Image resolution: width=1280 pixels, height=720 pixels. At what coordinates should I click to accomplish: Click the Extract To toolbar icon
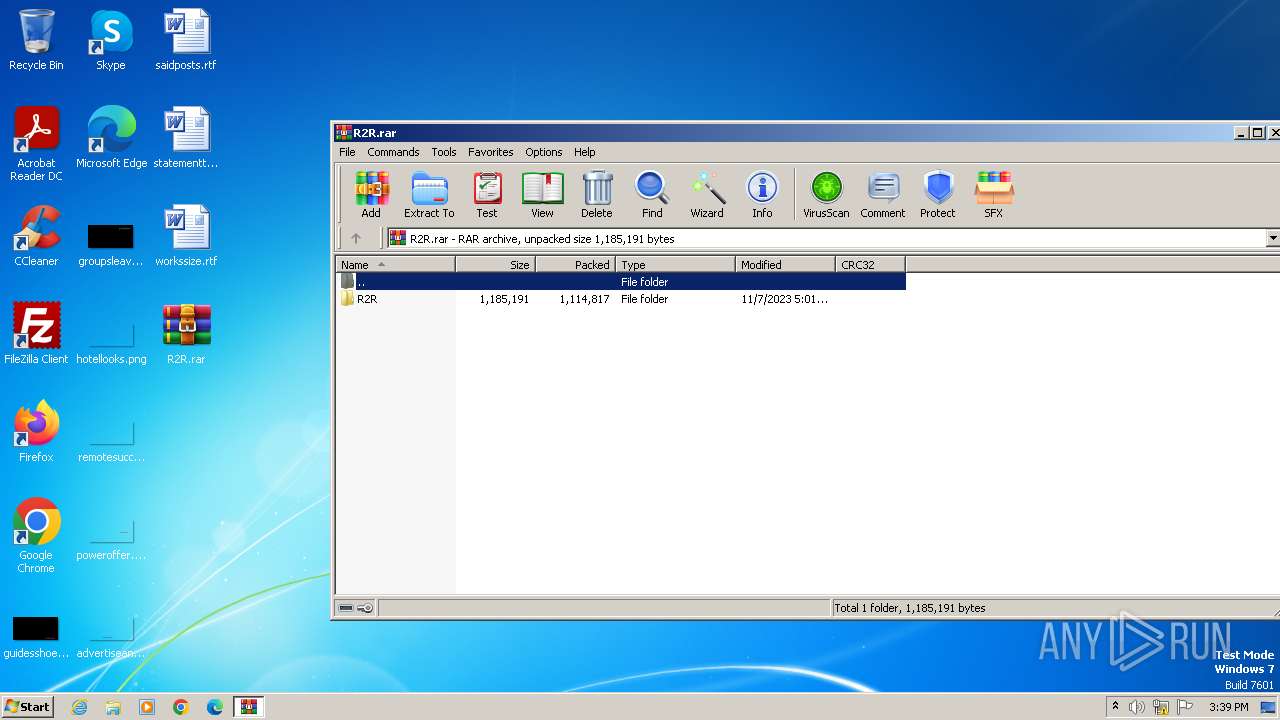429,195
